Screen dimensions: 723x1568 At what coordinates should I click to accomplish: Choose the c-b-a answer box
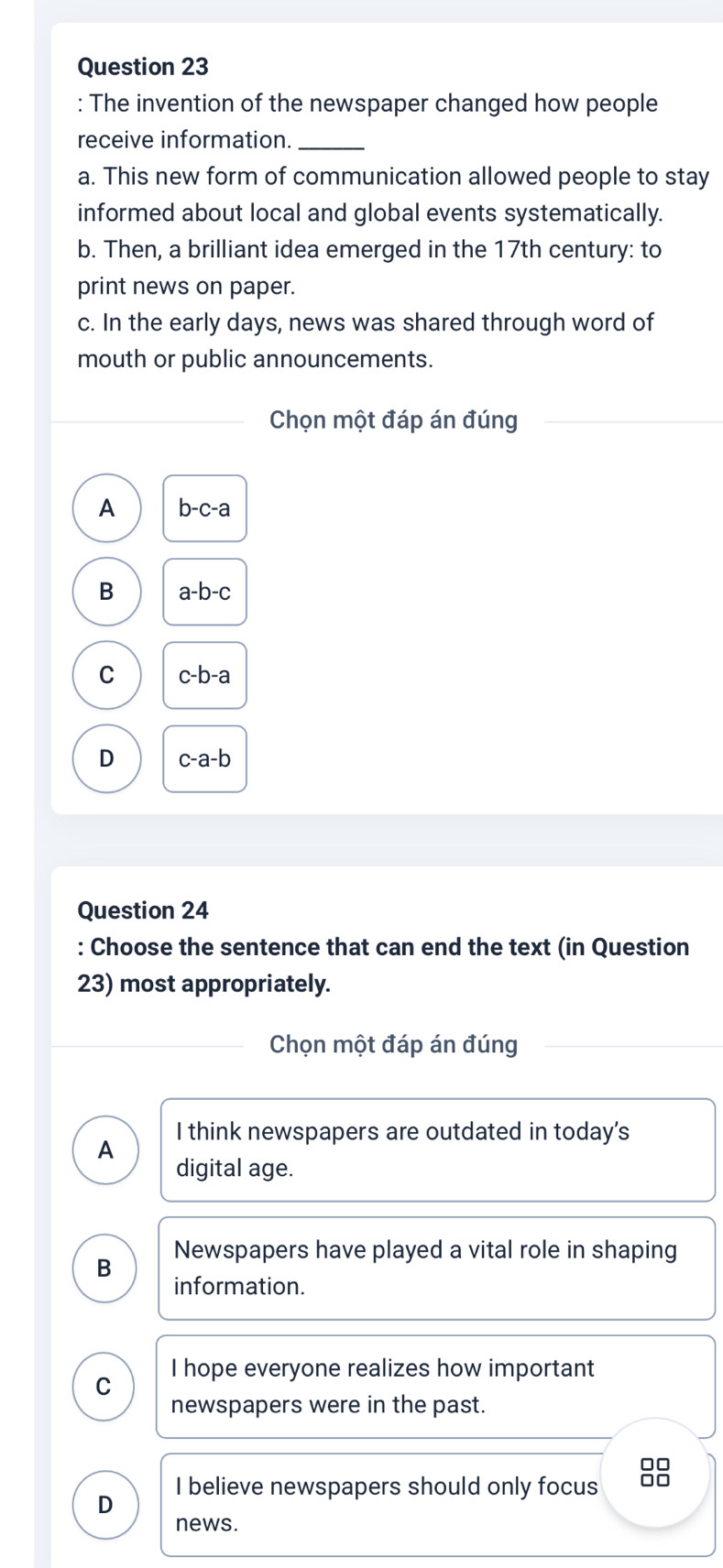(205, 675)
